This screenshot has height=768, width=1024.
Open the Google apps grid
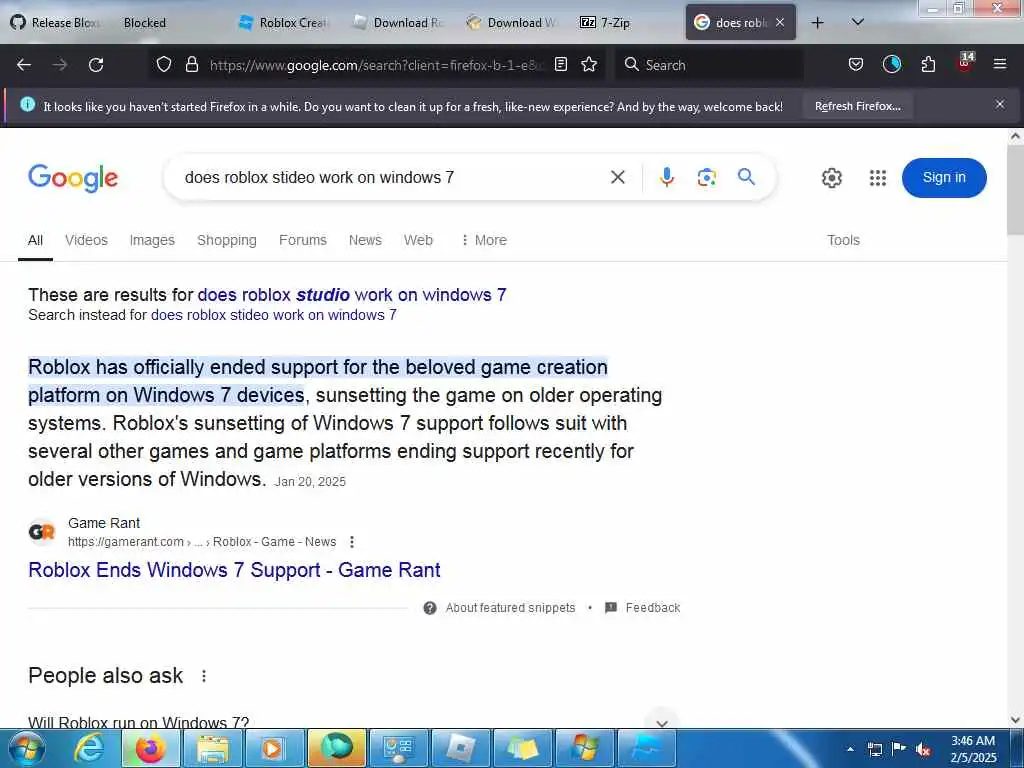(x=878, y=178)
